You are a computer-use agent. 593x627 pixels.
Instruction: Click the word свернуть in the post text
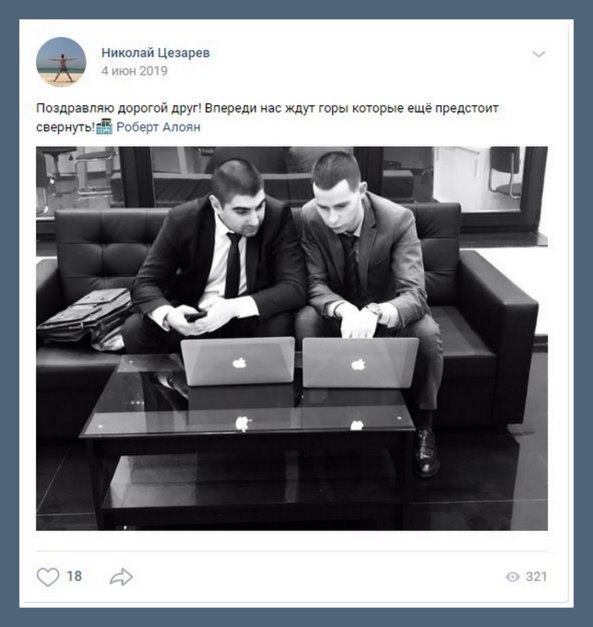click(x=66, y=128)
